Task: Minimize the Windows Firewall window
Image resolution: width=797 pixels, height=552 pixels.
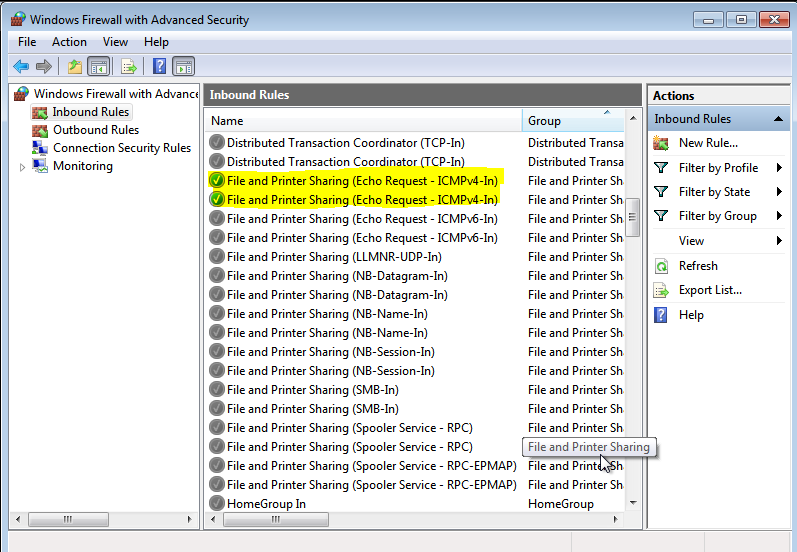Action: [x=708, y=20]
